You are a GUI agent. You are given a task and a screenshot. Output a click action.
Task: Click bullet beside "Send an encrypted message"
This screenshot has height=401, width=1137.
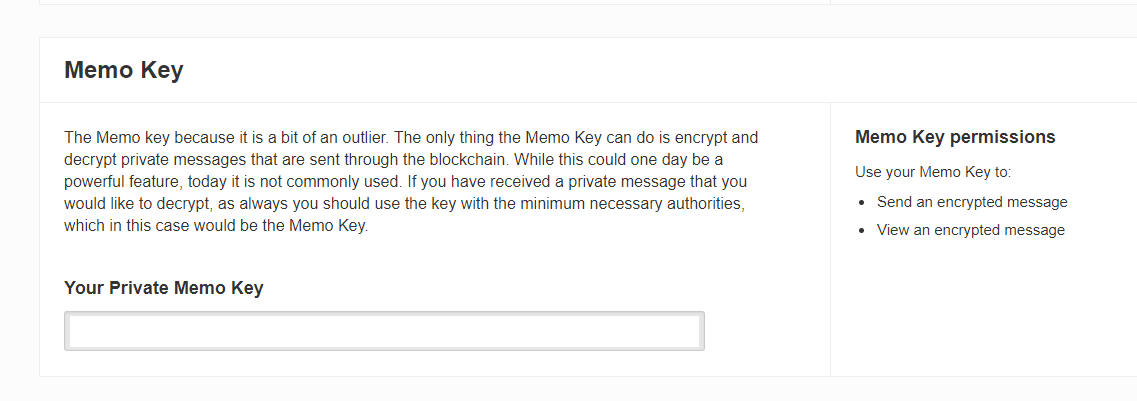(x=862, y=203)
